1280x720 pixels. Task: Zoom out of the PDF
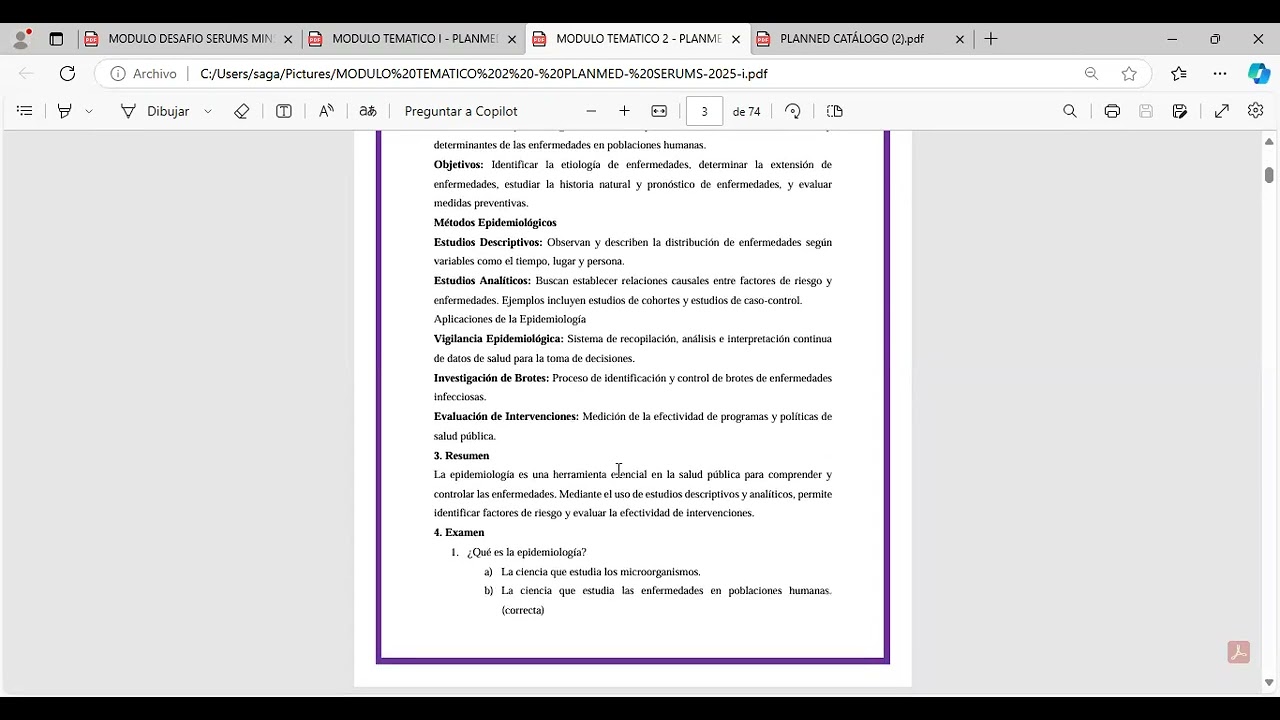click(591, 111)
